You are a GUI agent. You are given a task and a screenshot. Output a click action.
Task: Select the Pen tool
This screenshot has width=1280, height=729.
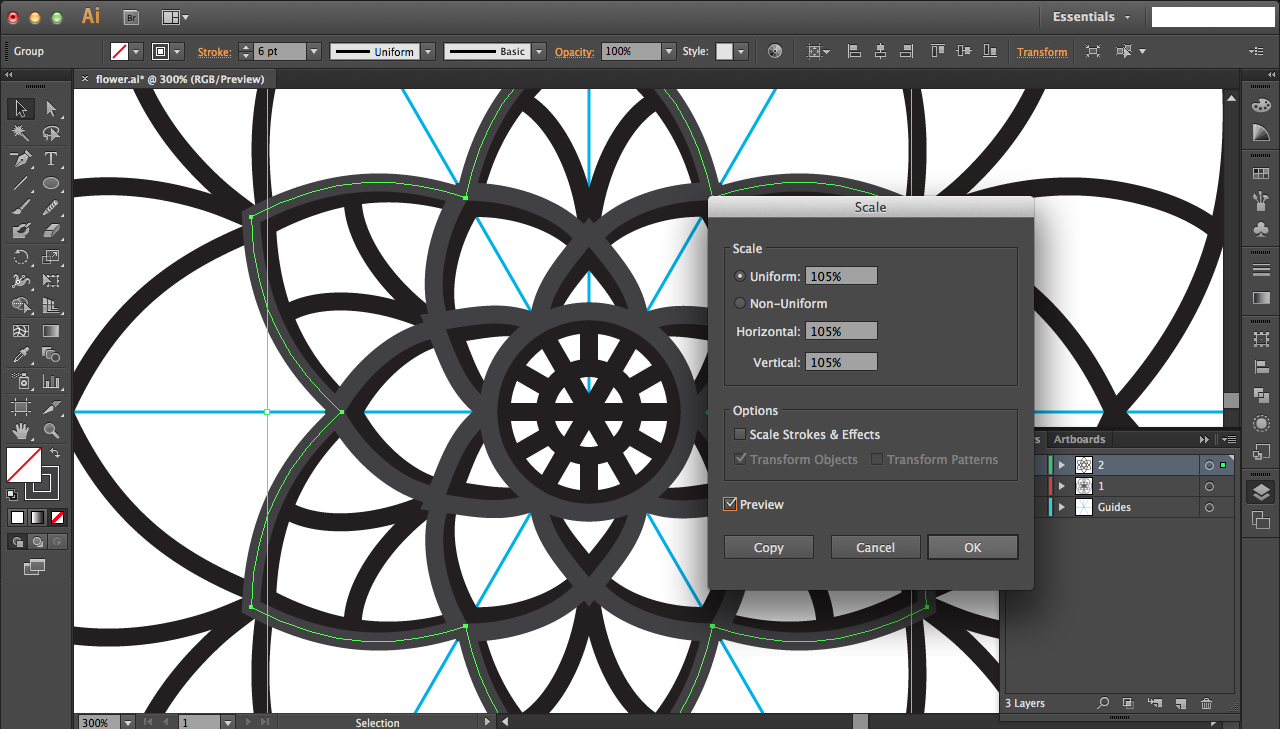click(21, 159)
